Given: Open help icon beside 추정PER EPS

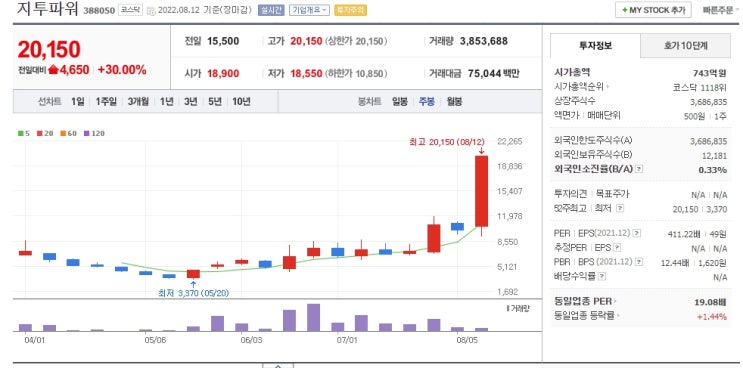Looking at the screenshot, I should 616,248.
